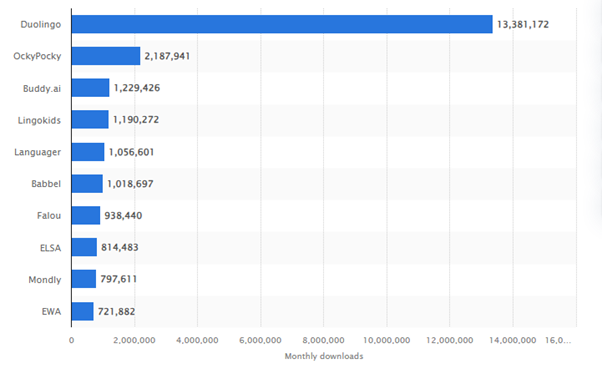The height and width of the screenshot is (369, 602).
Task: Click the 8,000,000 axis tick label
Action: click(323, 340)
